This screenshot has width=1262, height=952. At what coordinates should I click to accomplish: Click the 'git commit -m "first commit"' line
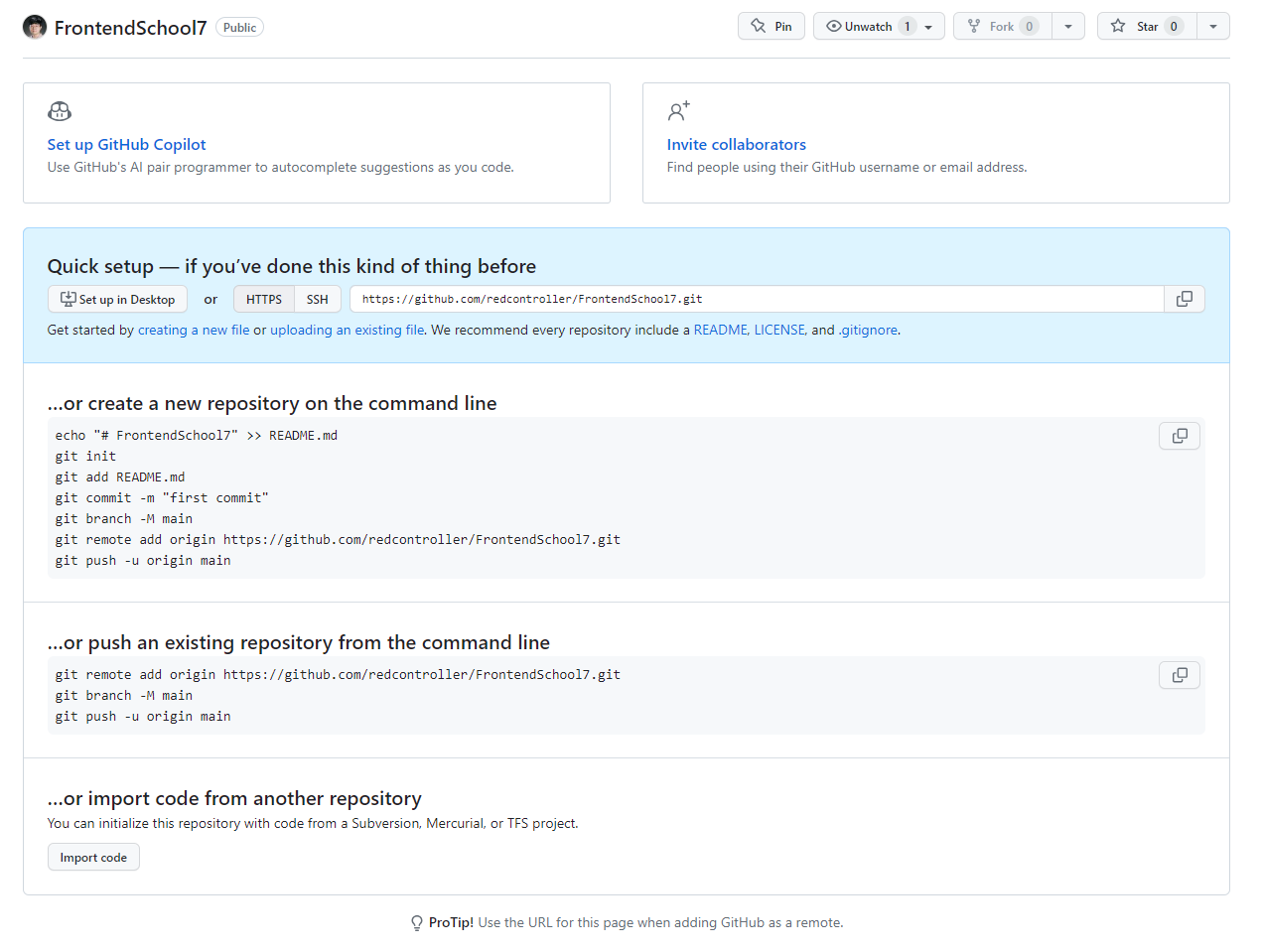pos(162,498)
